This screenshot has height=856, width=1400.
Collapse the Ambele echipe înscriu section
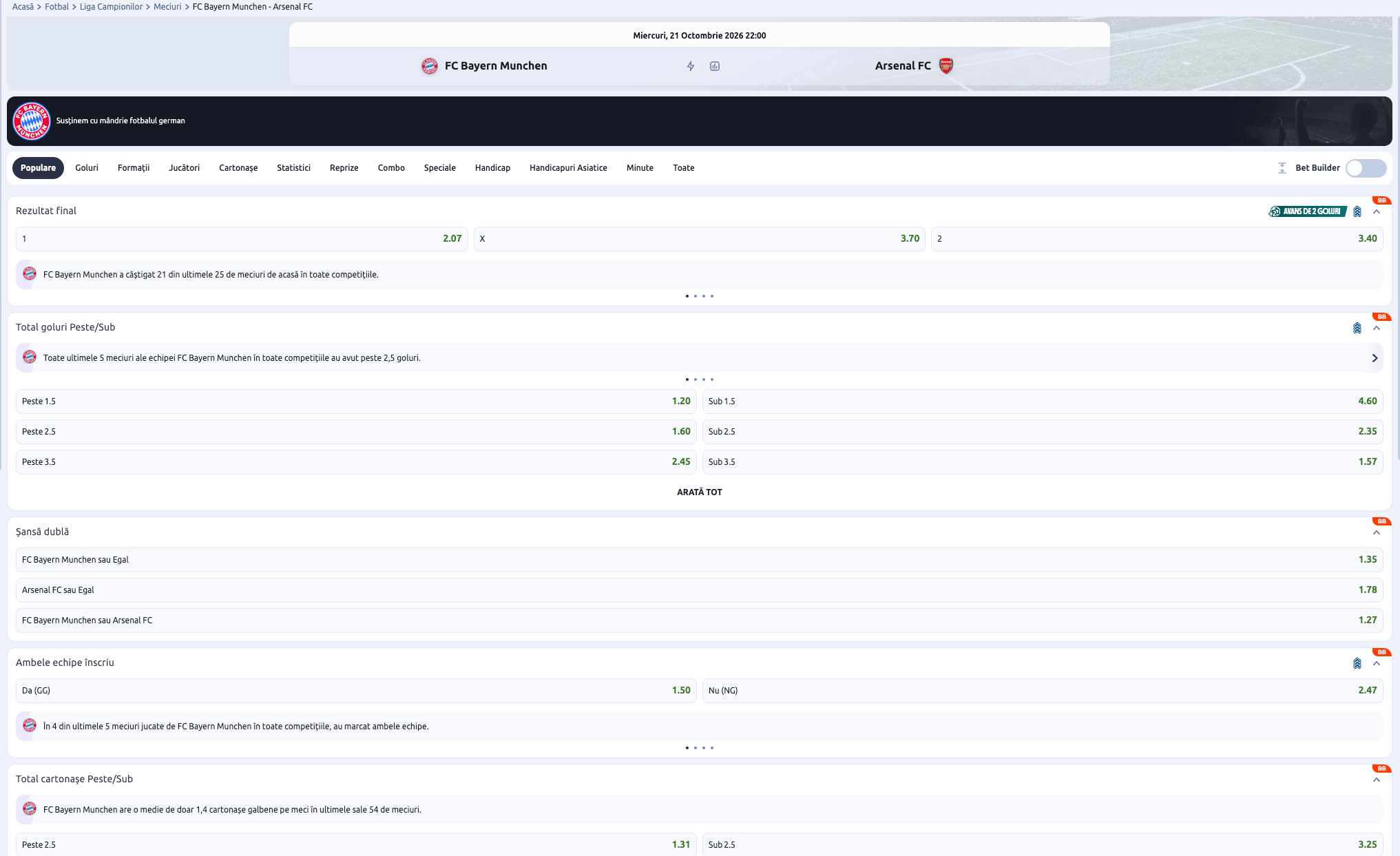[1377, 664]
